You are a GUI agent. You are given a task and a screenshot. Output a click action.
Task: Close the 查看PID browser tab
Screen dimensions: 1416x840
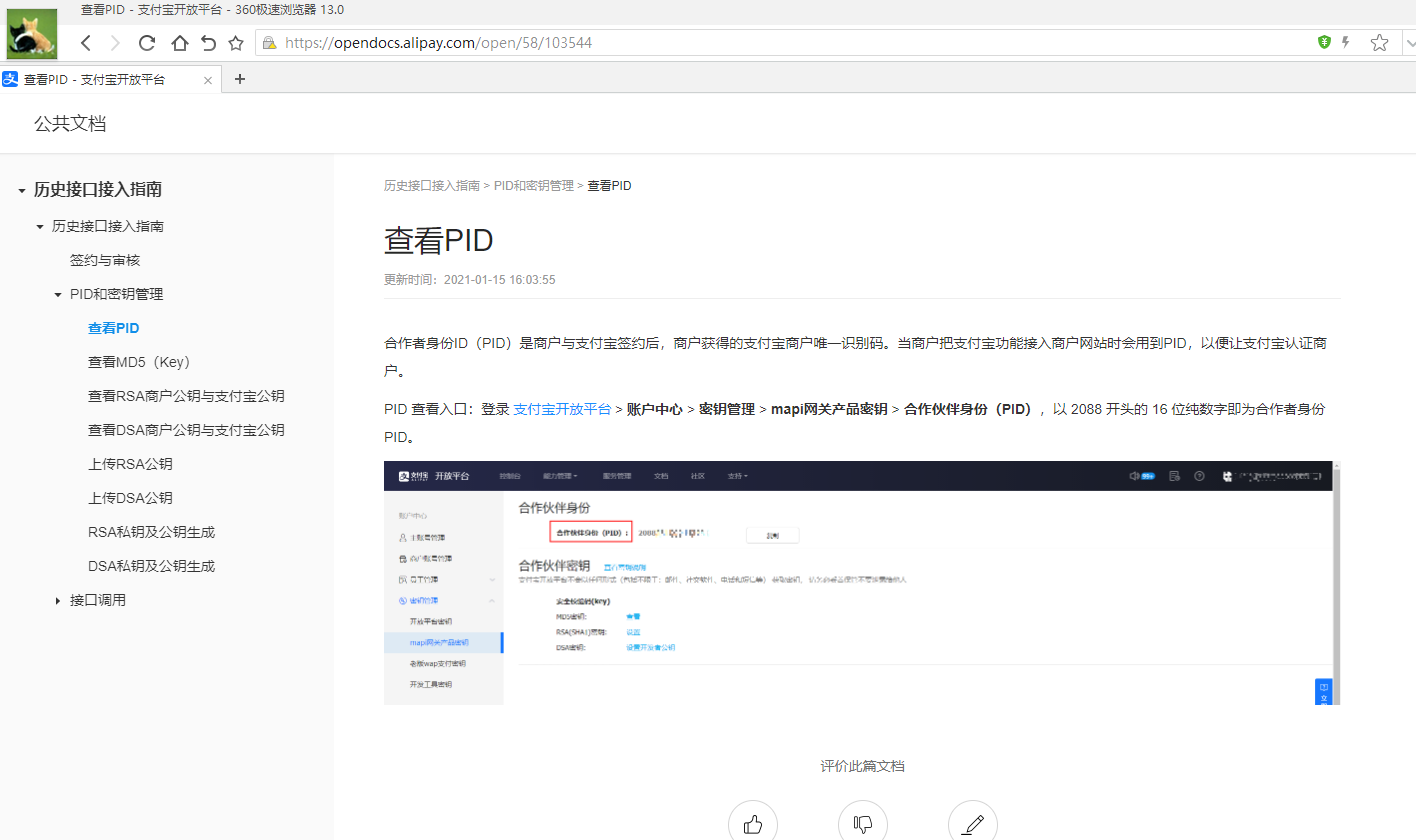208,80
